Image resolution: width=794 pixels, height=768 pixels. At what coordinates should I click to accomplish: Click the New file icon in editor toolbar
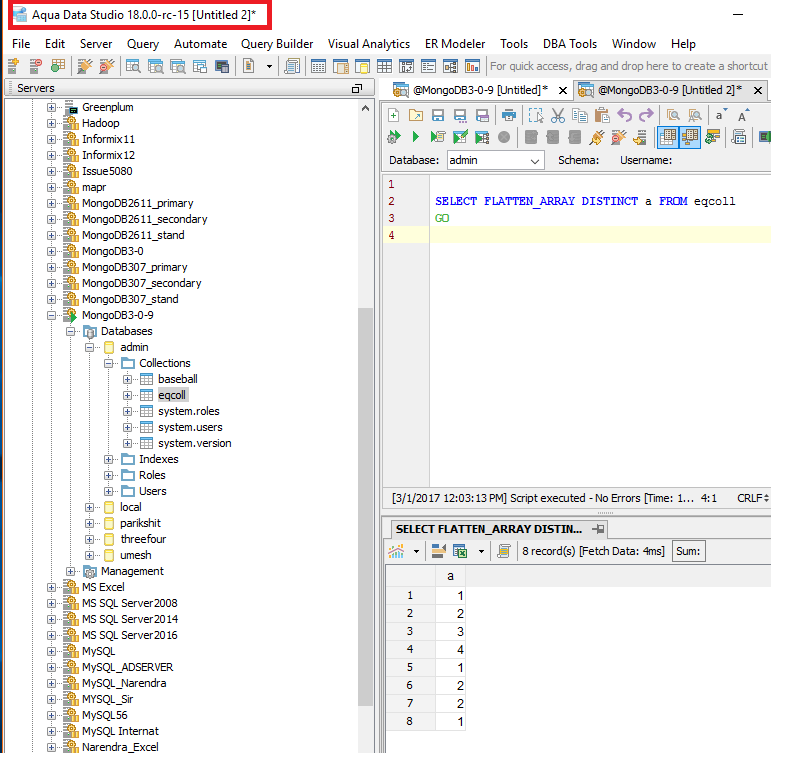tap(393, 115)
